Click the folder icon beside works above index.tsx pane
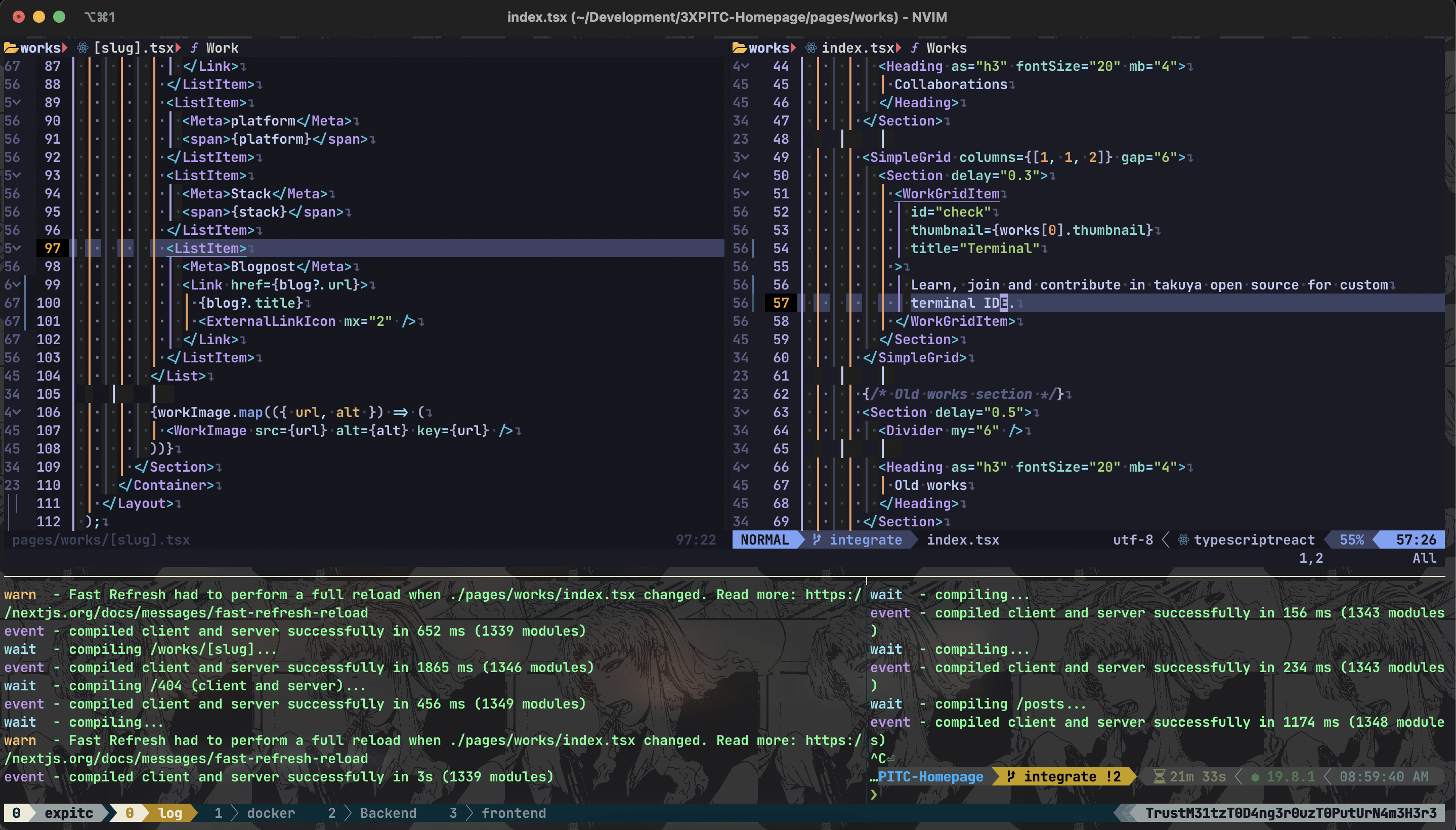Screen dimensions: 1456x830 tap(739, 48)
